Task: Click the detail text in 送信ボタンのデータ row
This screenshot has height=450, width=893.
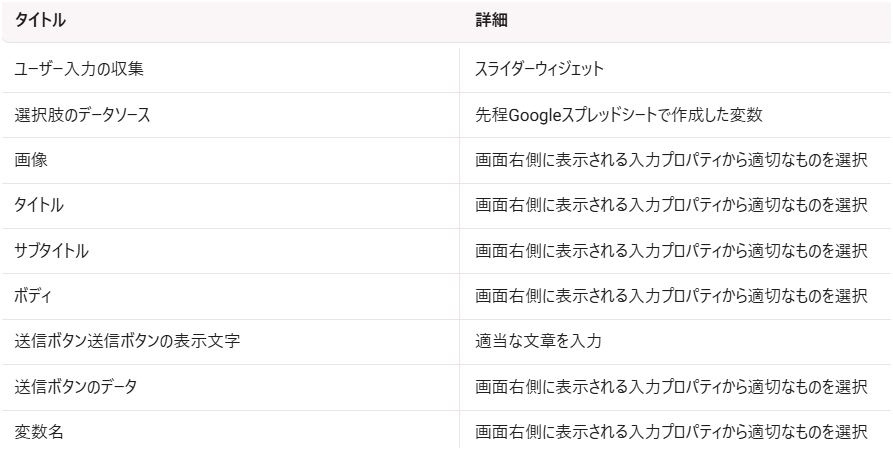Action: (x=671, y=387)
